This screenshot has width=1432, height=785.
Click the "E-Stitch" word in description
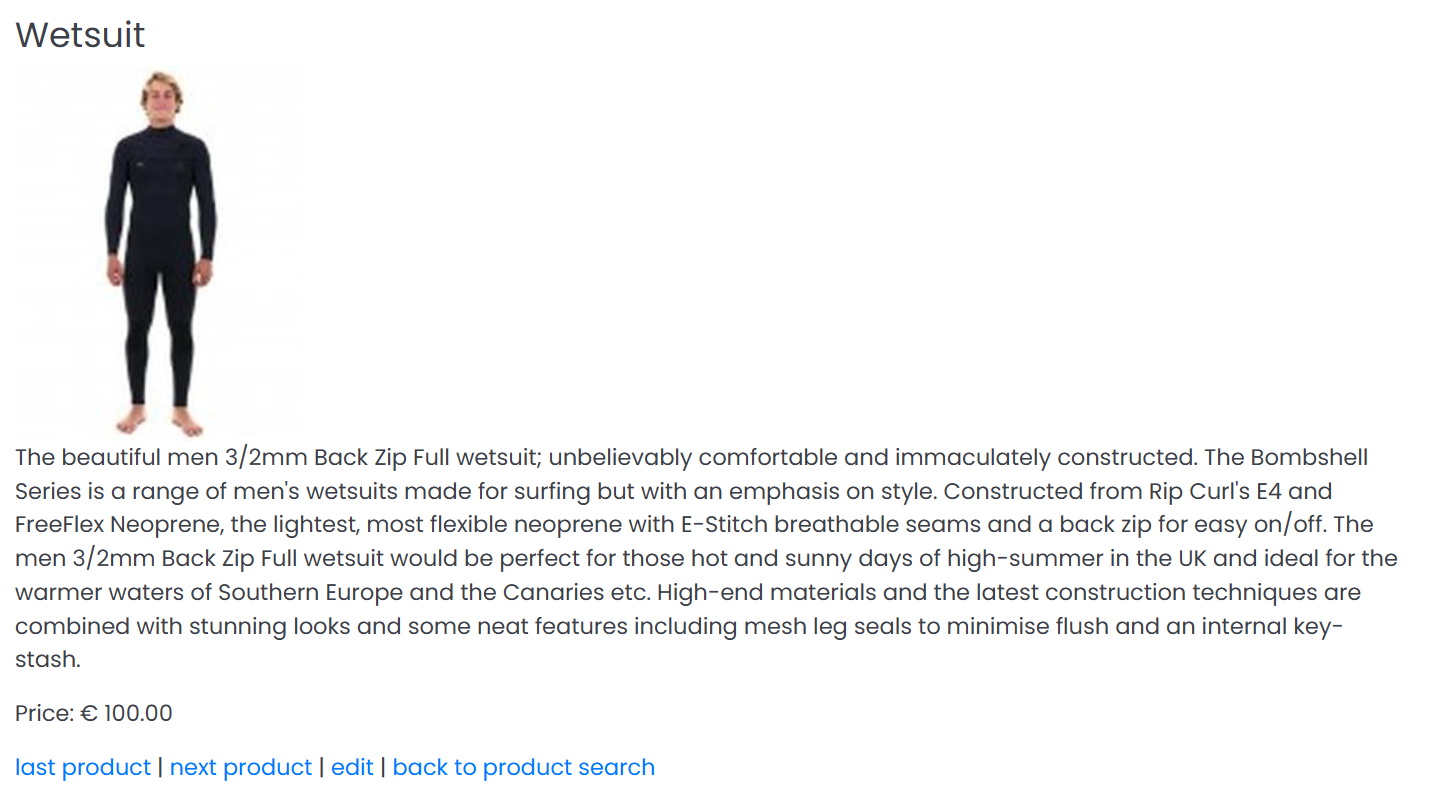[x=726, y=525]
